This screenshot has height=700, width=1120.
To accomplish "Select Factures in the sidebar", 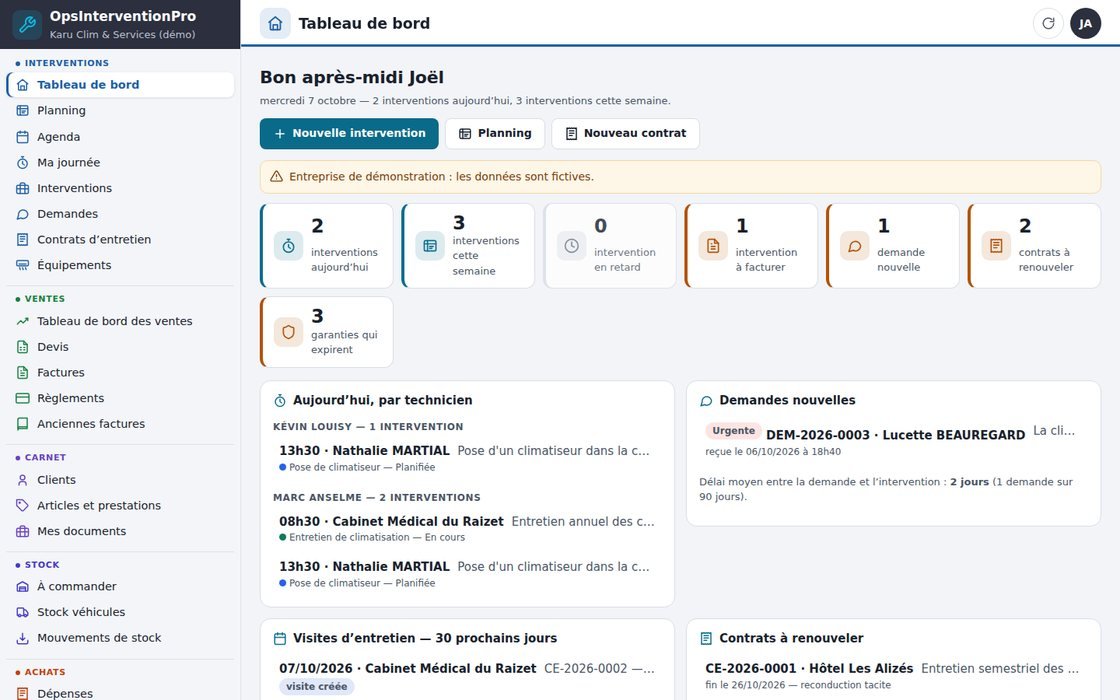I will (121, 372).
